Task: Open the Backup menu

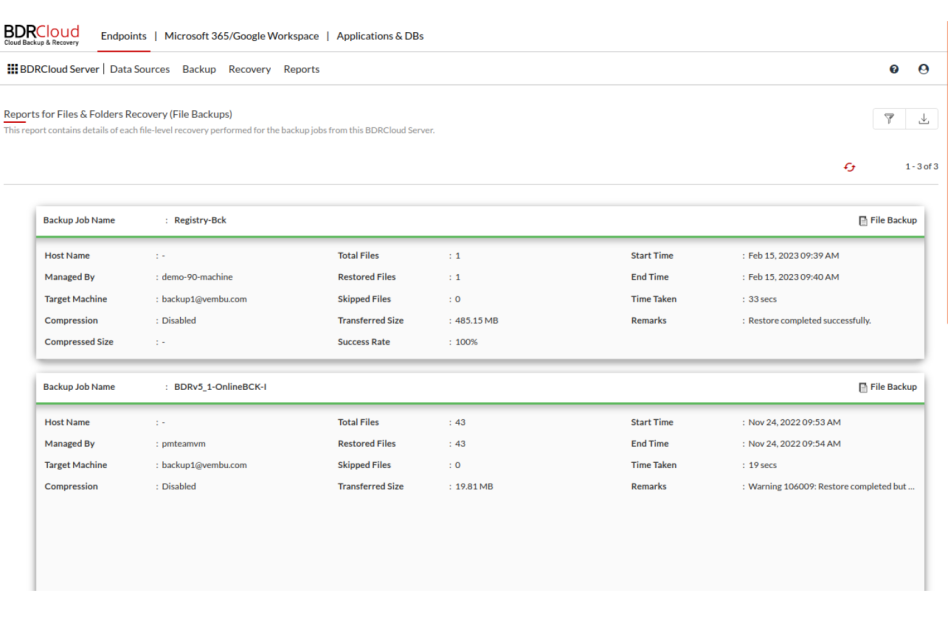Action: tap(199, 69)
